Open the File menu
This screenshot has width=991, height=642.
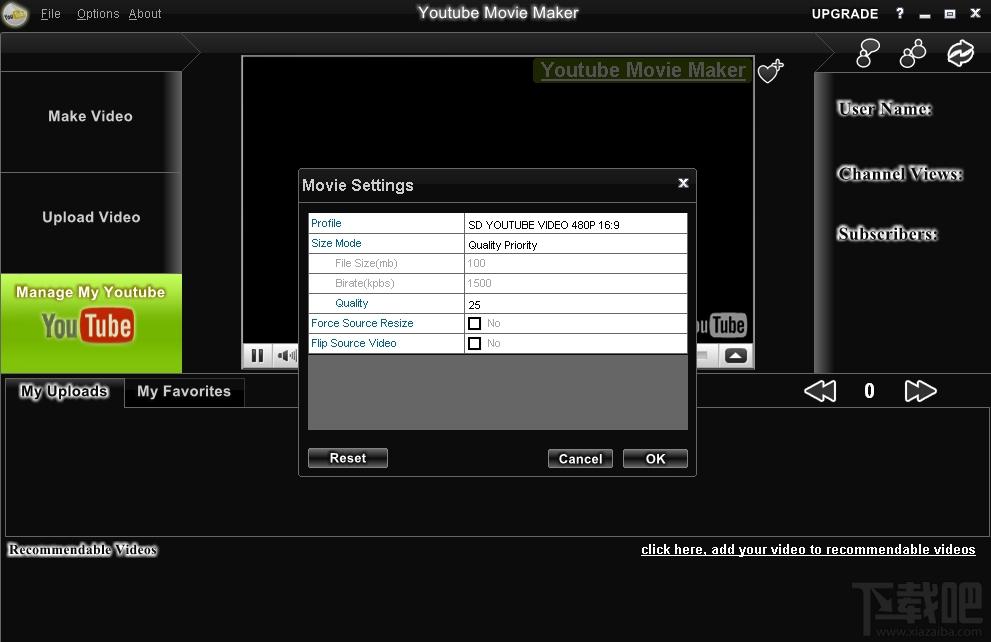pyautogui.click(x=51, y=14)
